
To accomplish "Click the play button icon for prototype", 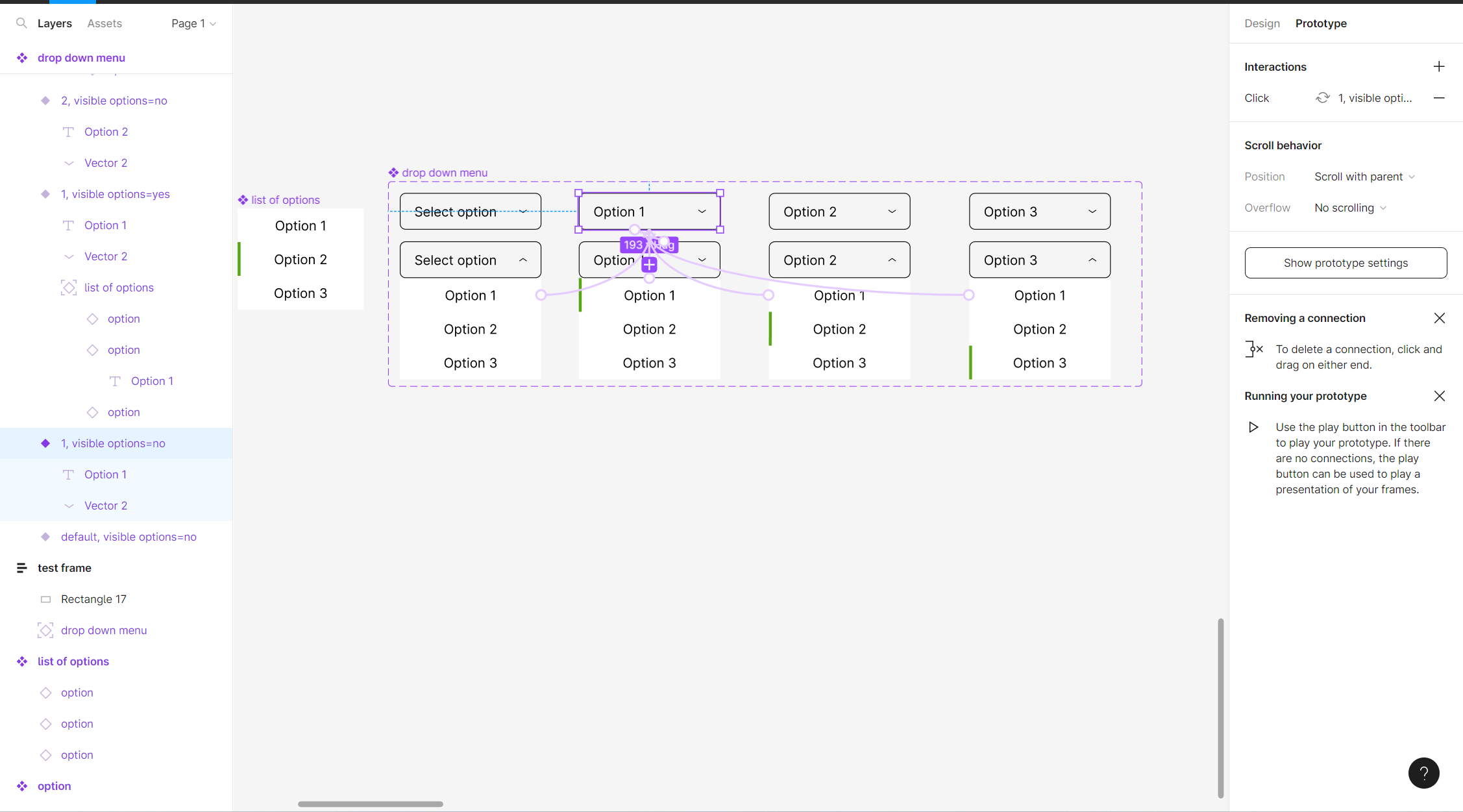I will coord(1253,427).
